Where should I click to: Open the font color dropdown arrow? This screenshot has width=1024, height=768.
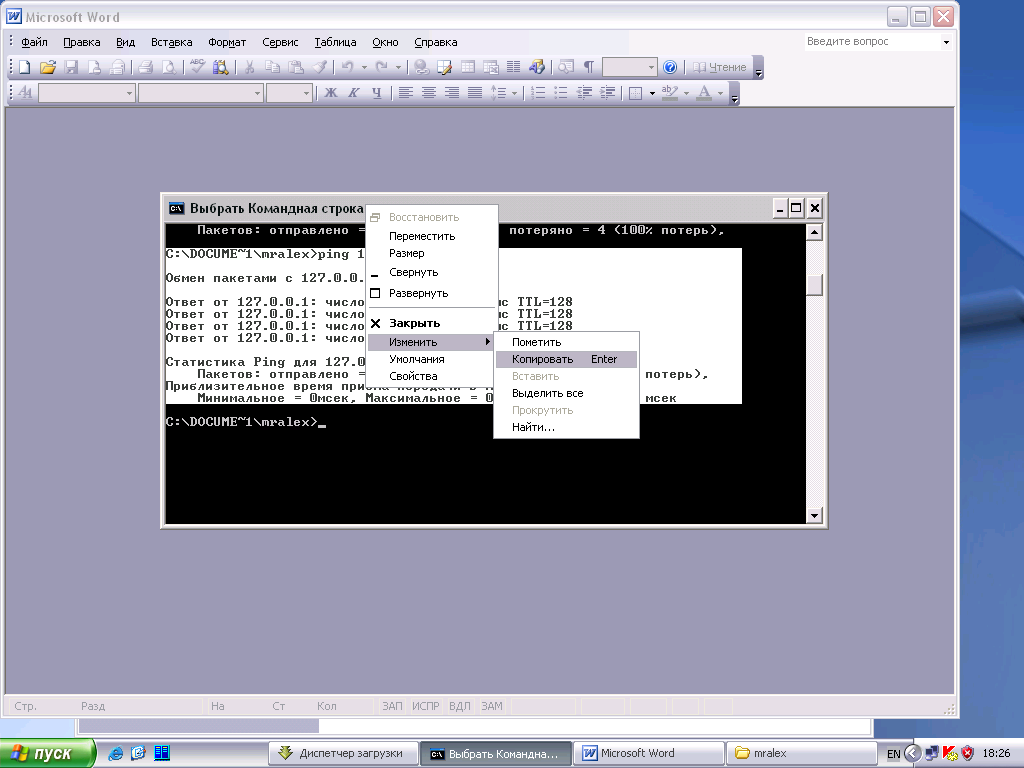point(720,93)
